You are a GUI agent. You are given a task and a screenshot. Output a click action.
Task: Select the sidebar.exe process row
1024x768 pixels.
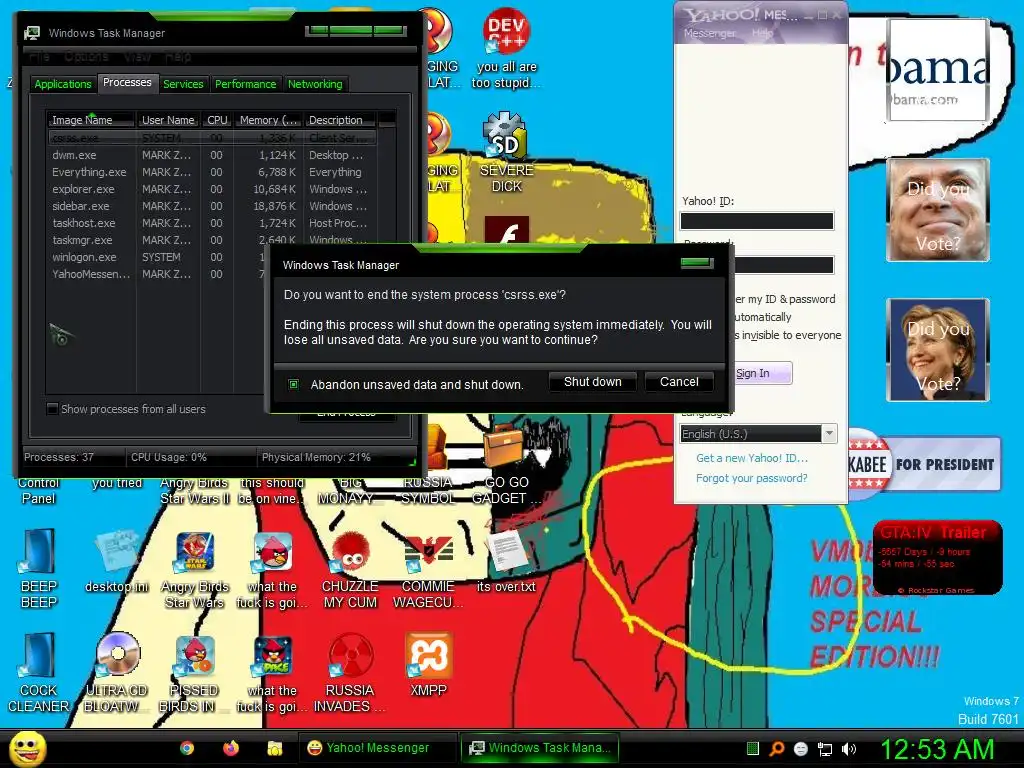(x=212, y=206)
